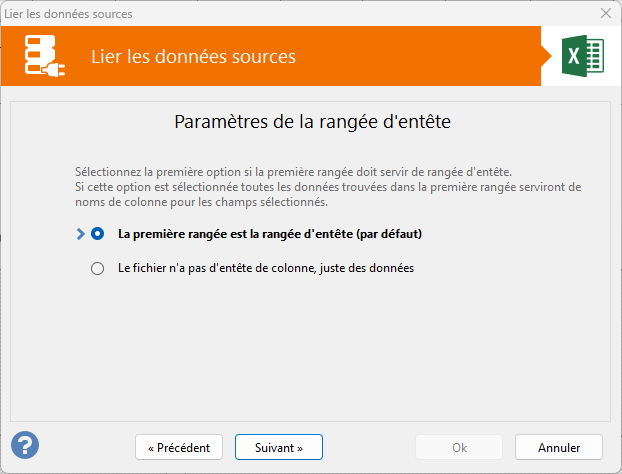Click the blue arrow beside the default option
This screenshot has height=474, width=622.
coord(81,234)
